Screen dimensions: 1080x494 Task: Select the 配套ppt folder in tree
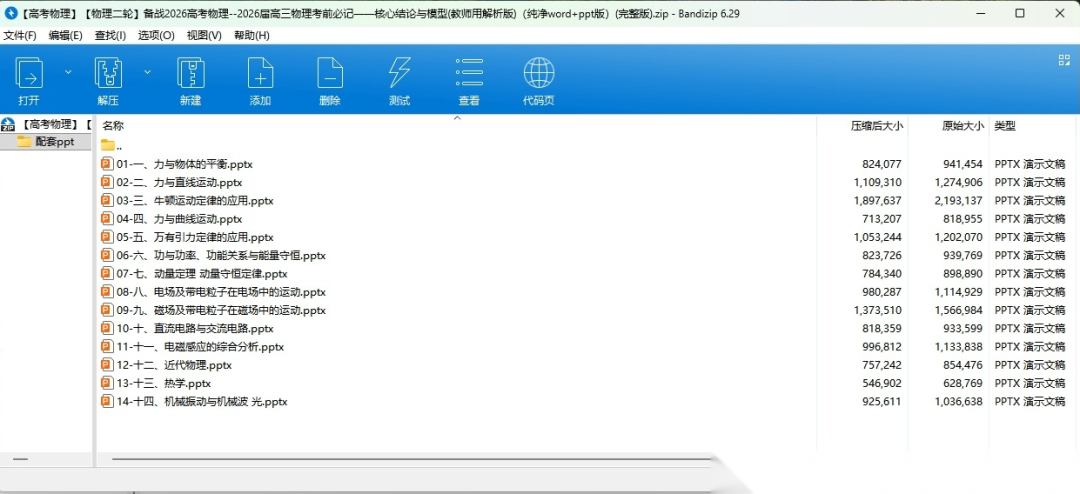[54, 142]
